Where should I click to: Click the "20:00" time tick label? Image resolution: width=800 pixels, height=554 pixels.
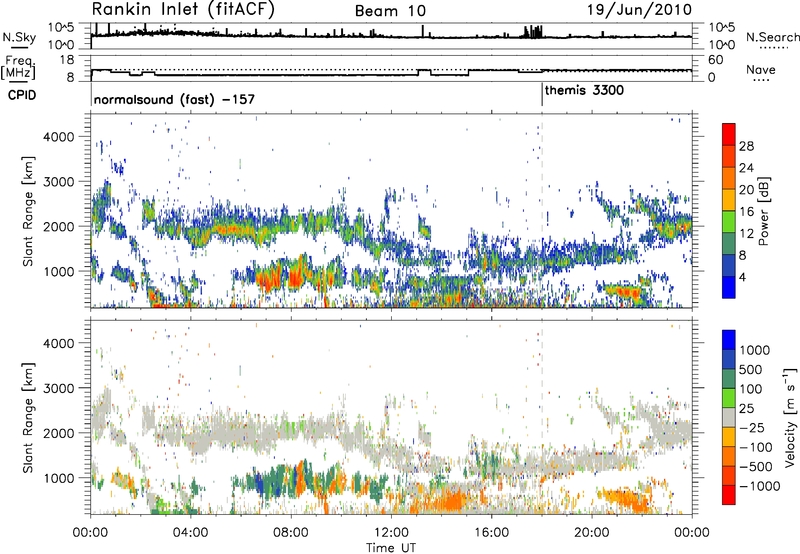[x=592, y=533]
